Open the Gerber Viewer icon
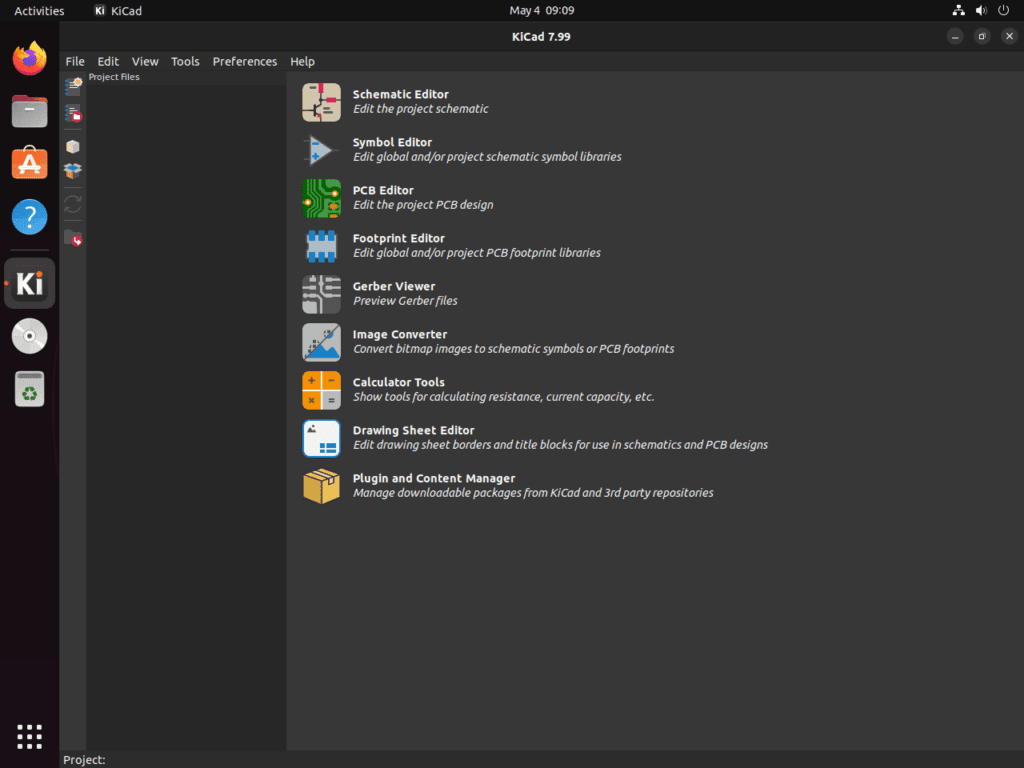 point(321,294)
